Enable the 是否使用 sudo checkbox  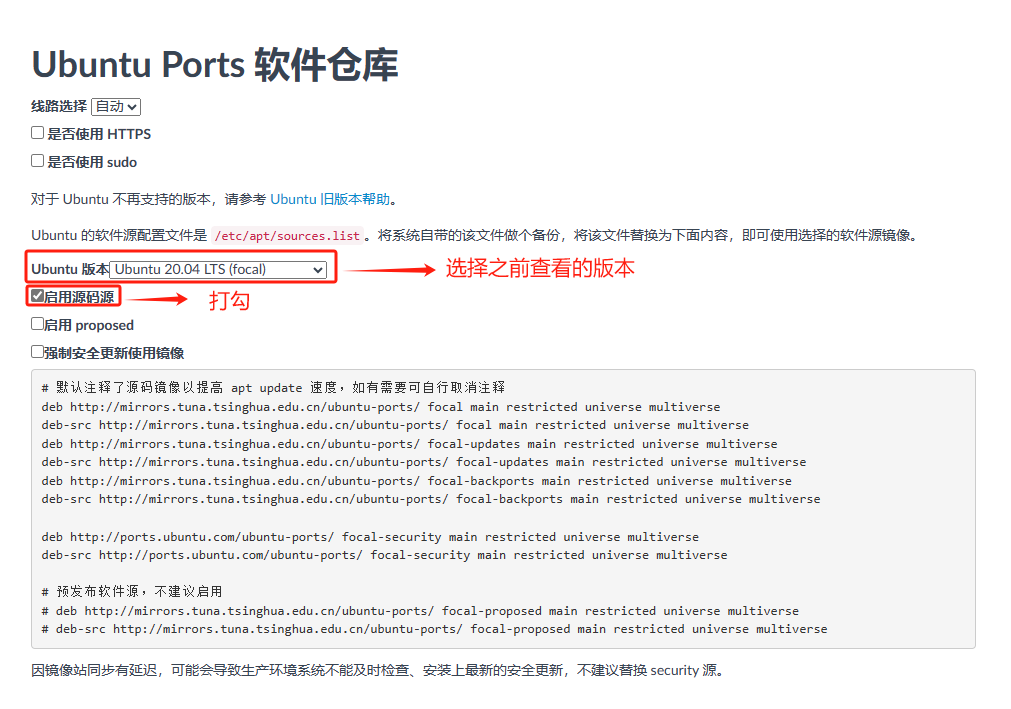pos(37,161)
